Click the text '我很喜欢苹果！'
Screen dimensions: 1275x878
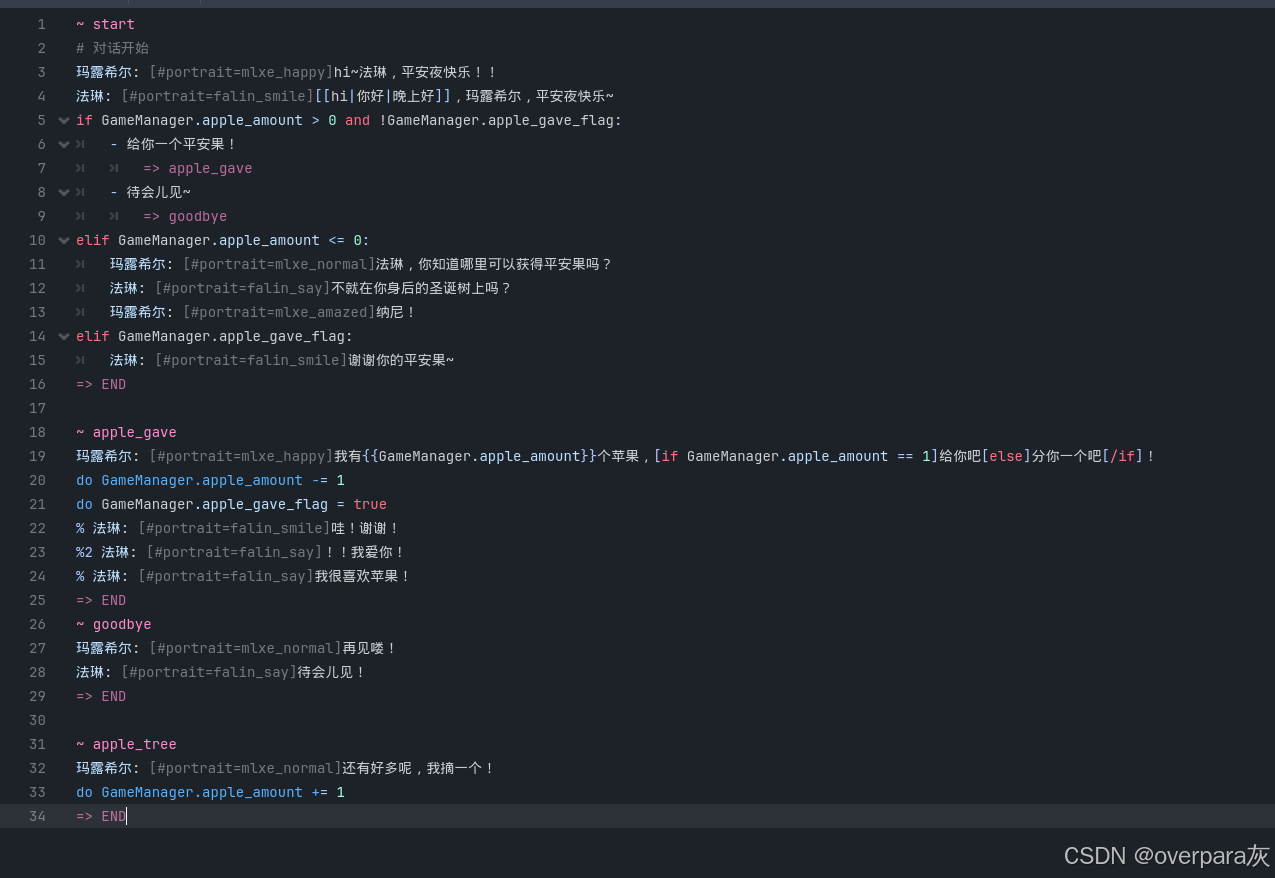coord(363,576)
